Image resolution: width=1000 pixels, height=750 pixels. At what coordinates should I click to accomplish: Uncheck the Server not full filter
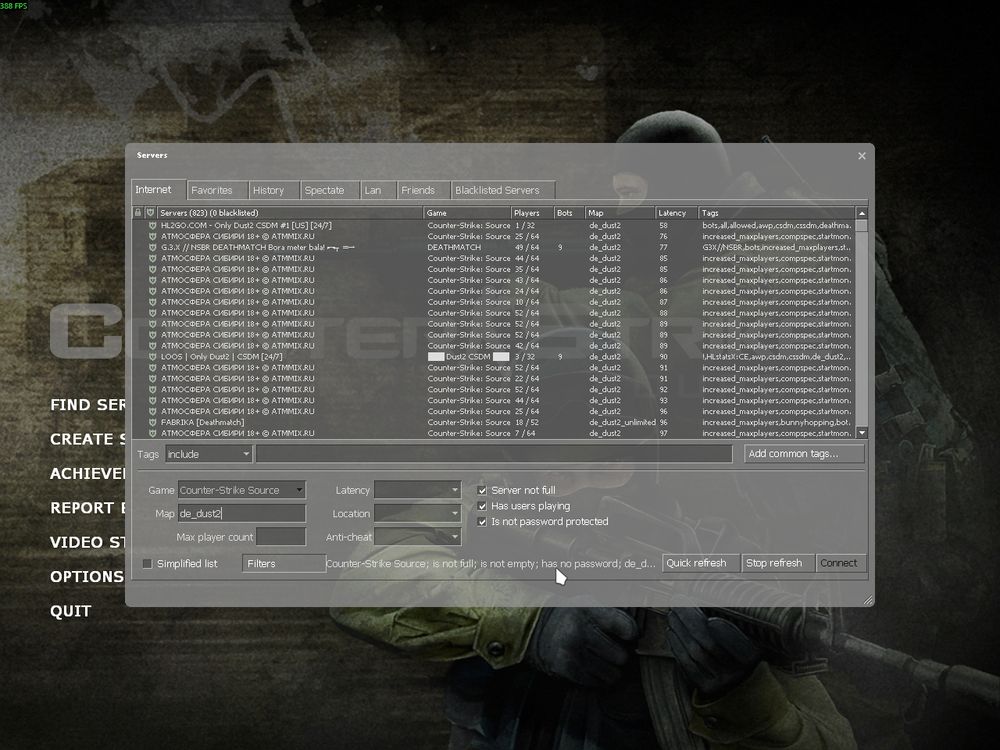(x=482, y=490)
